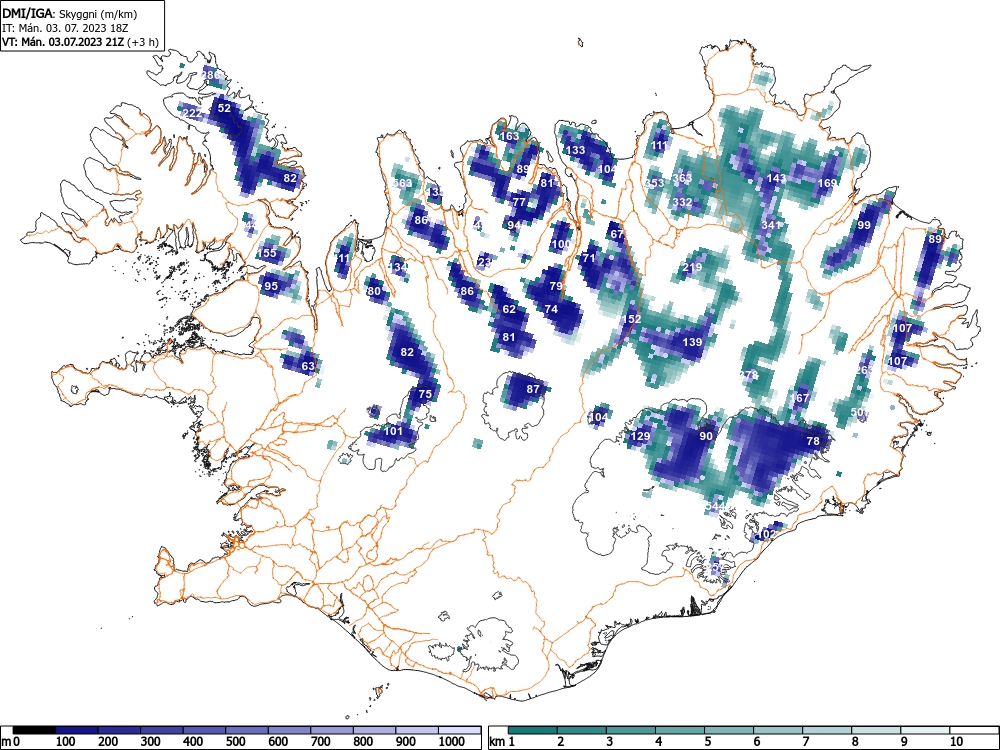Click visibility value '52' in Westfjords
Screen dimensions: 1000x750
click(x=224, y=108)
